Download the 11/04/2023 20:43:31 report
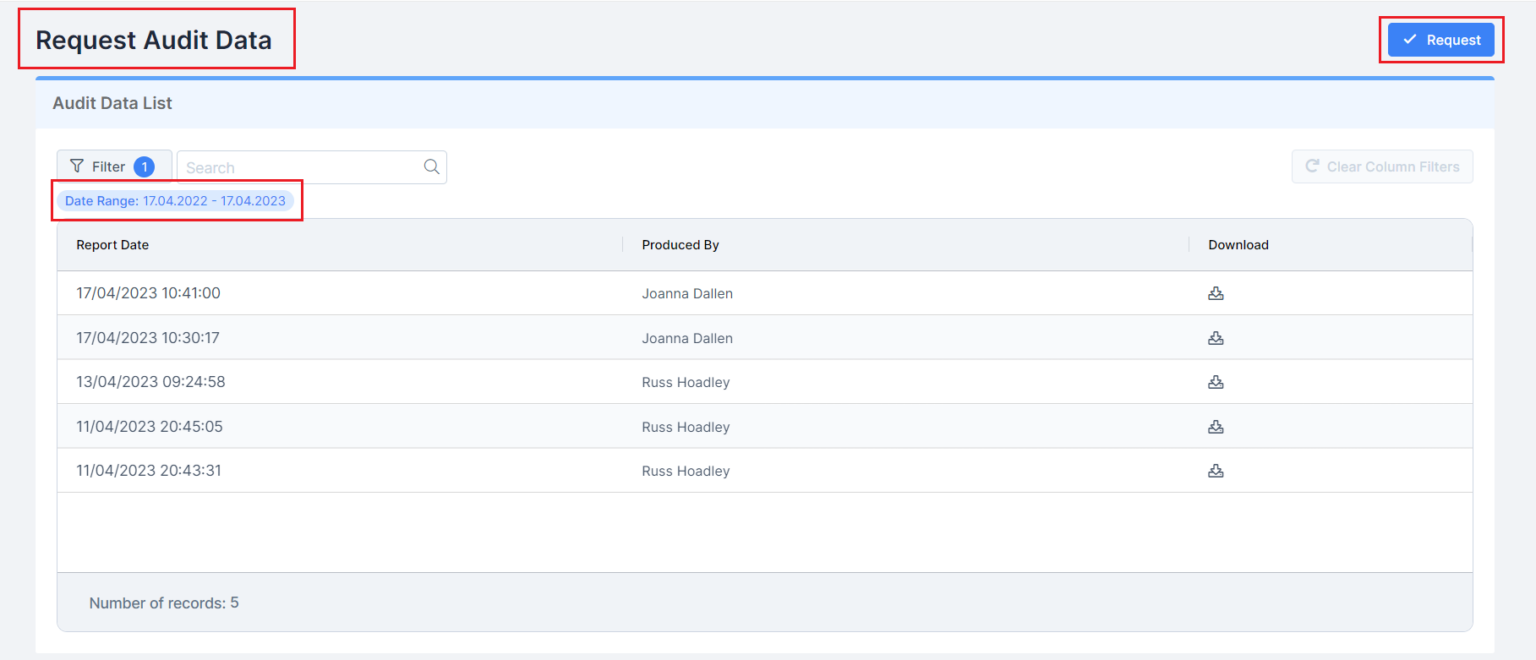The width and height of the screenshot is (1536, 660). [x=1215, y=470]
